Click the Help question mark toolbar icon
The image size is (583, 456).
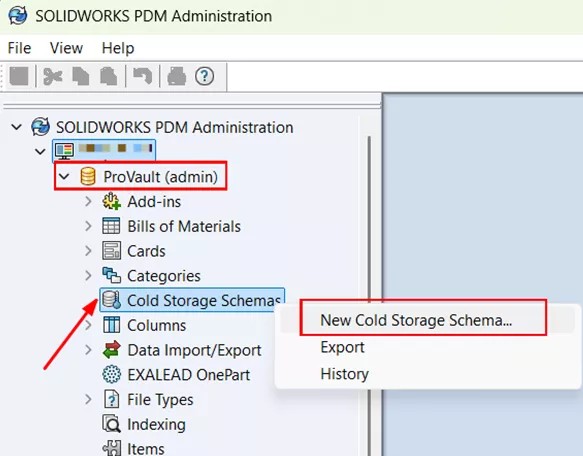pos(204,77)
